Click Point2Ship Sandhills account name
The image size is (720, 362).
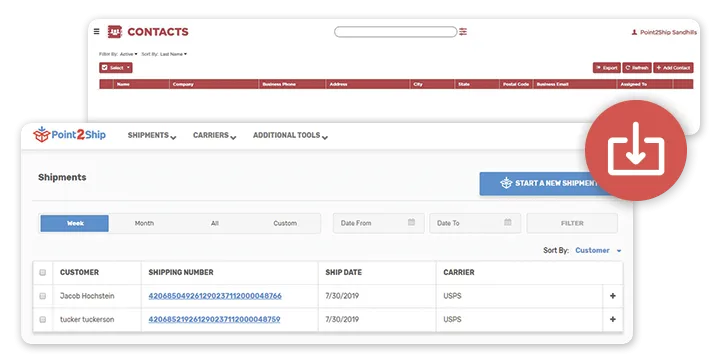coord(668,32)
